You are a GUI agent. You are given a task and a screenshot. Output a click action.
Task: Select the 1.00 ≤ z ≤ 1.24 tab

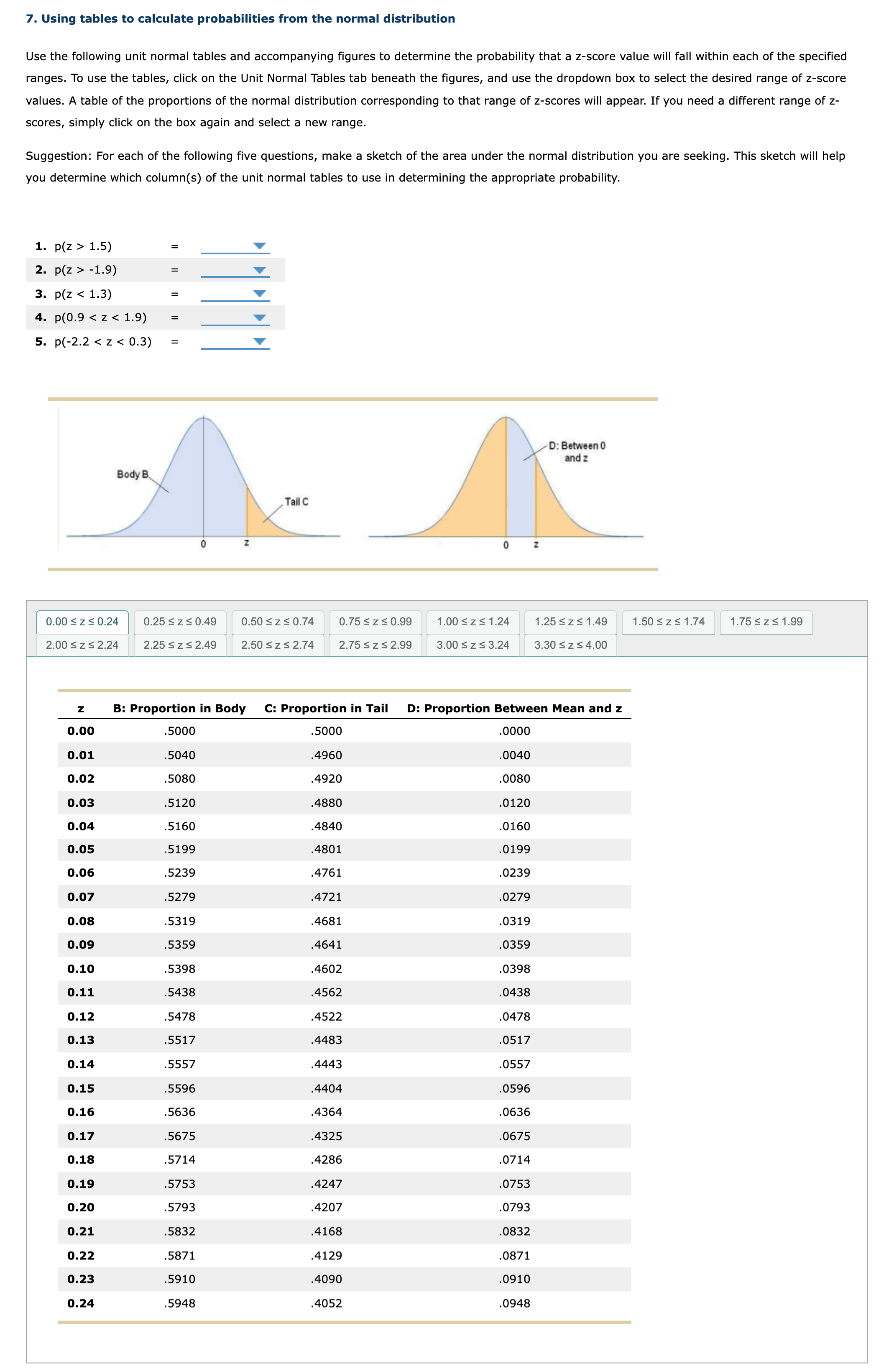(x=473, y=622)
